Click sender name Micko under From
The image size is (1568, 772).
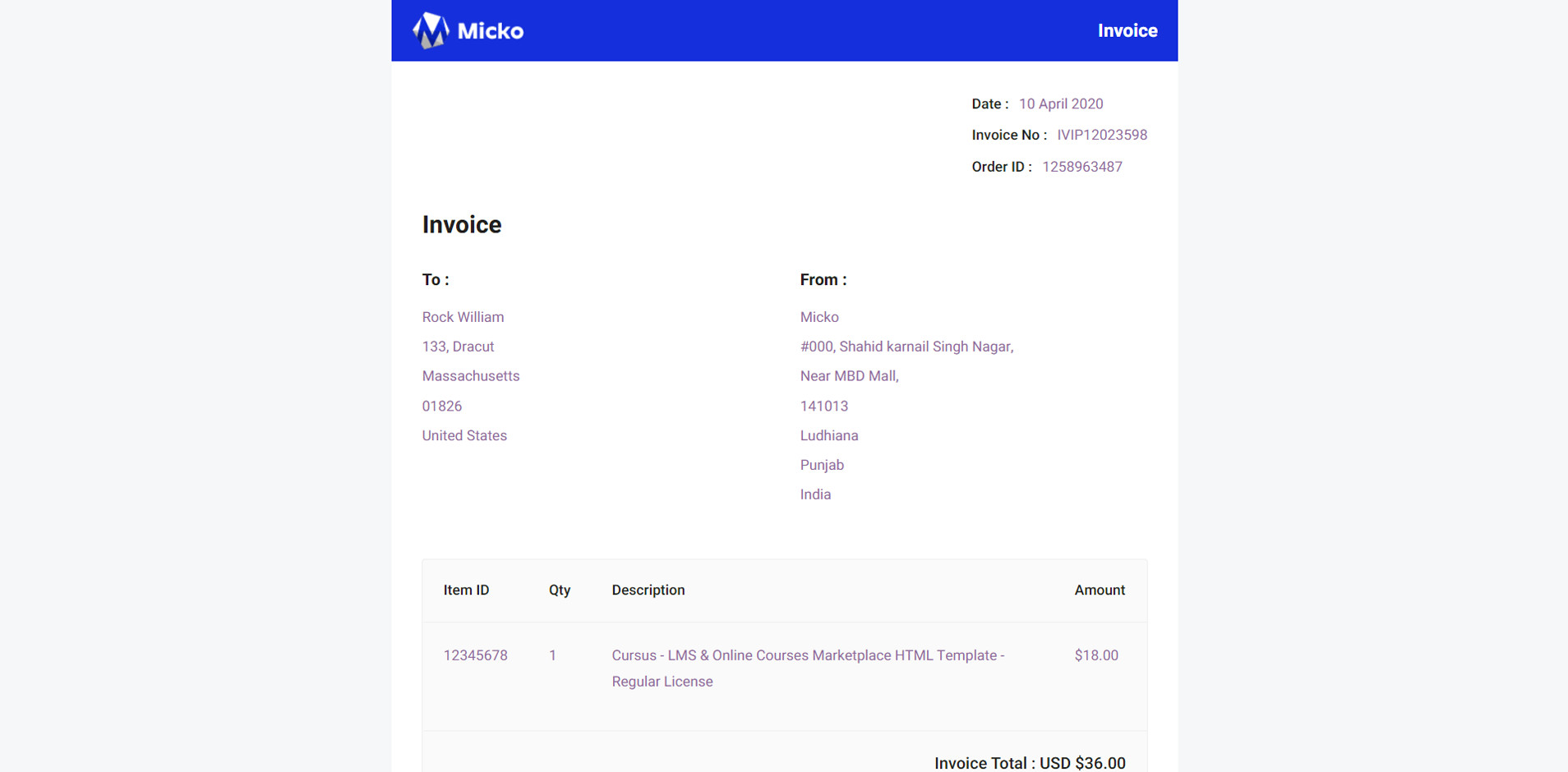click(819, 318)
